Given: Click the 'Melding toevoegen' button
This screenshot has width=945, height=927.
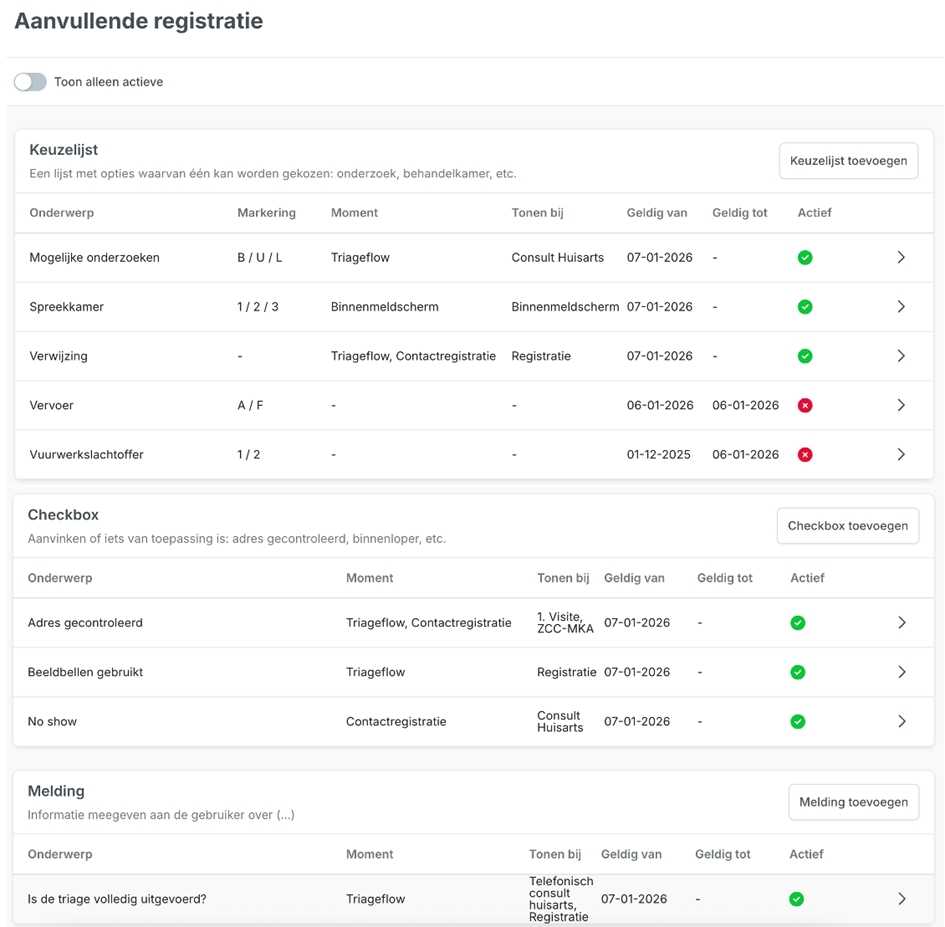Looking at the screenshot, I should coord(853,802).
